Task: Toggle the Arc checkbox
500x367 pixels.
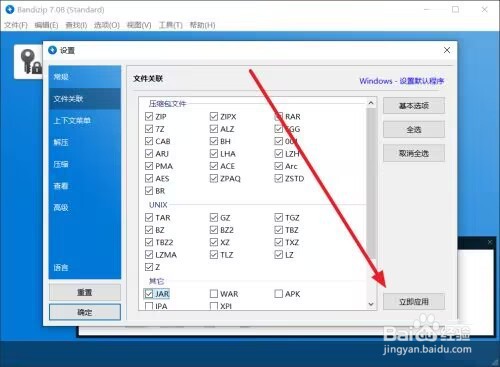Action: 279,166
